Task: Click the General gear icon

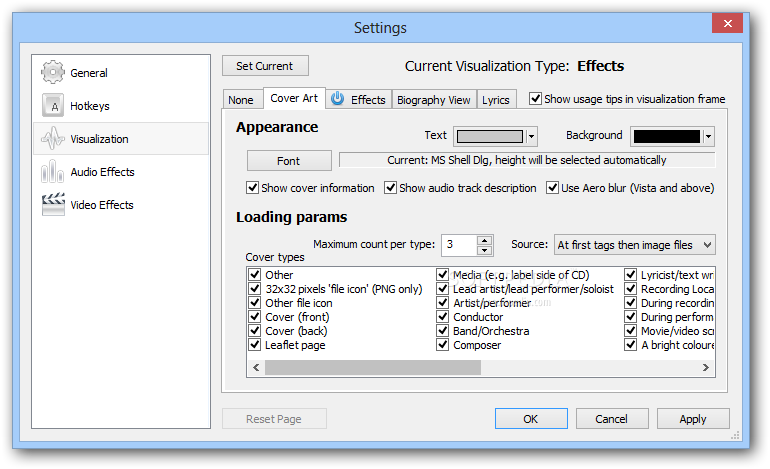Action: pos(53,73)
